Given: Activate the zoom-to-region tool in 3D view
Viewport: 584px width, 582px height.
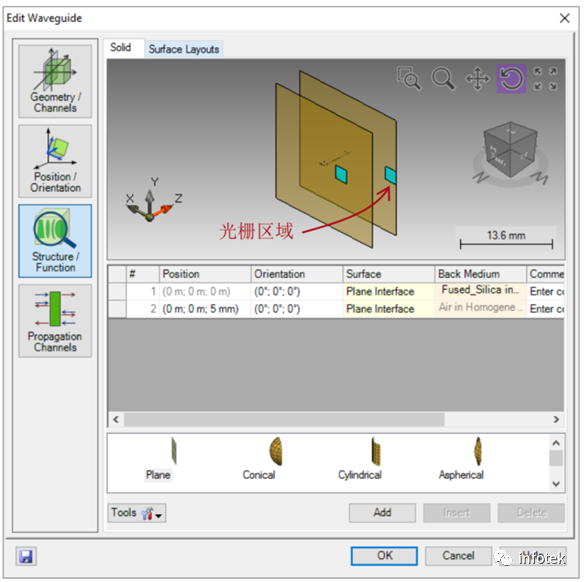Looking at the screenshot, I should pos(409,78).
